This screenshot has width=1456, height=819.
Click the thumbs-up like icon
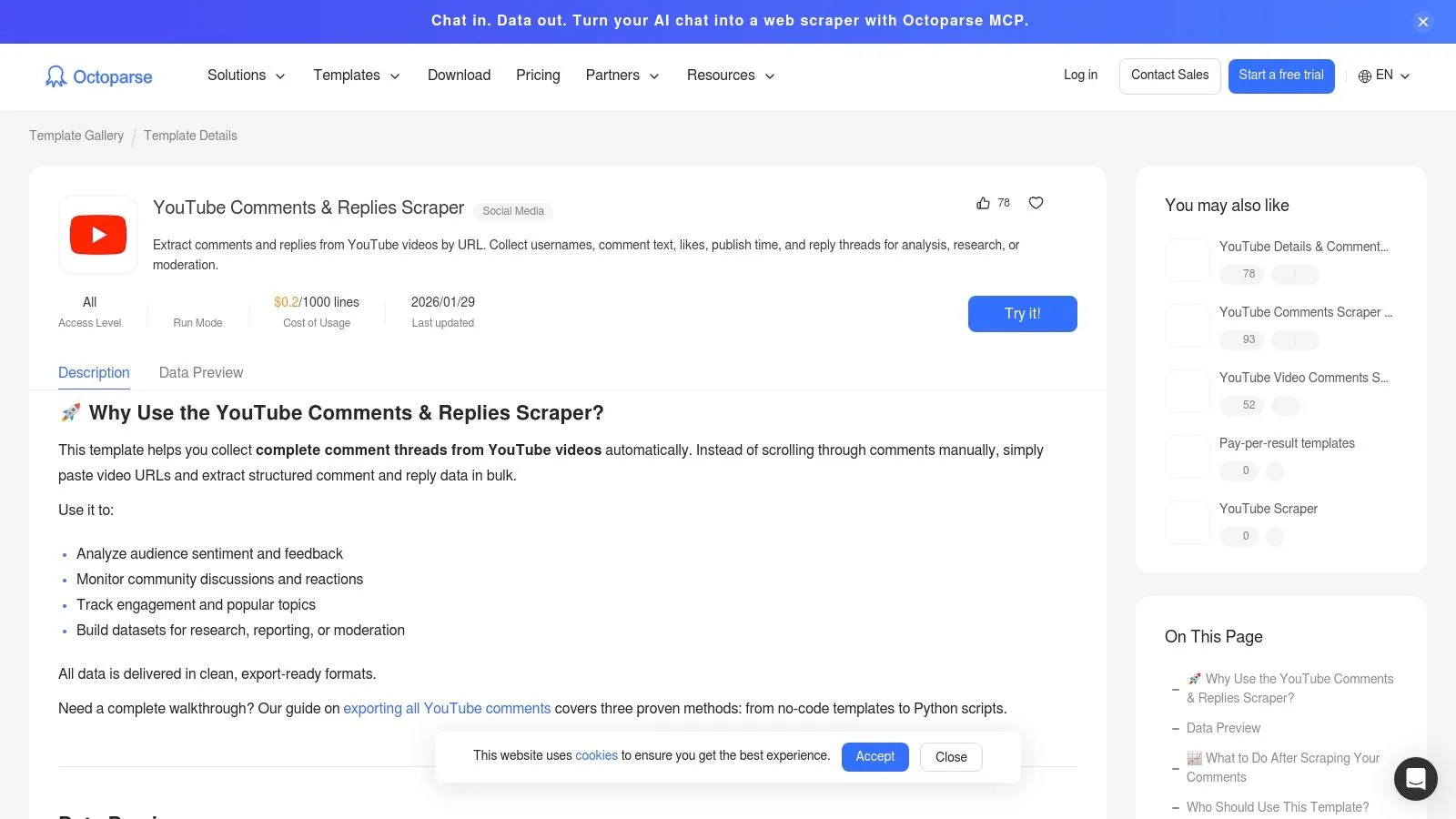coord(983,203)
